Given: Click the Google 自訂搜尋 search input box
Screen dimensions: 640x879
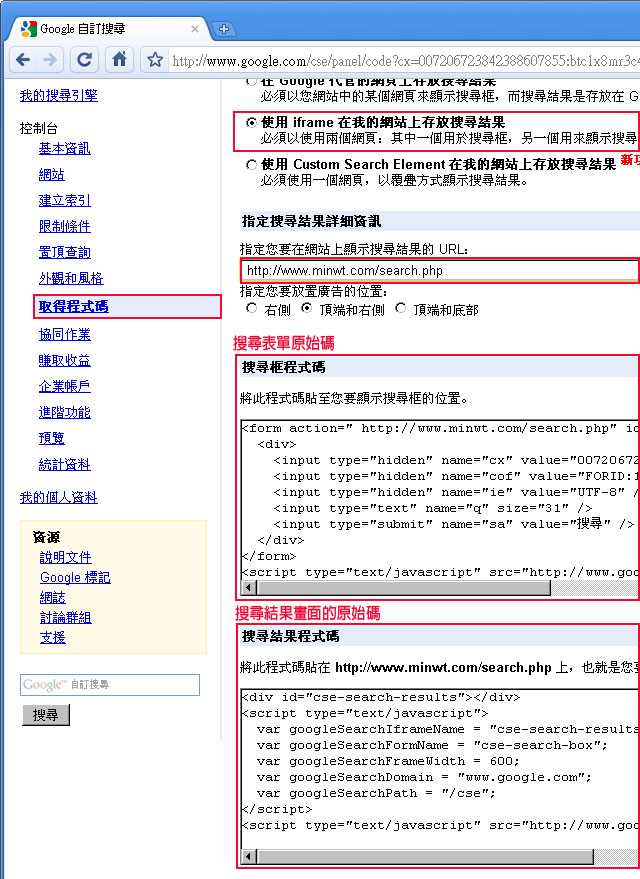Looking at the screenshot, I should click(x=110, y=684).
